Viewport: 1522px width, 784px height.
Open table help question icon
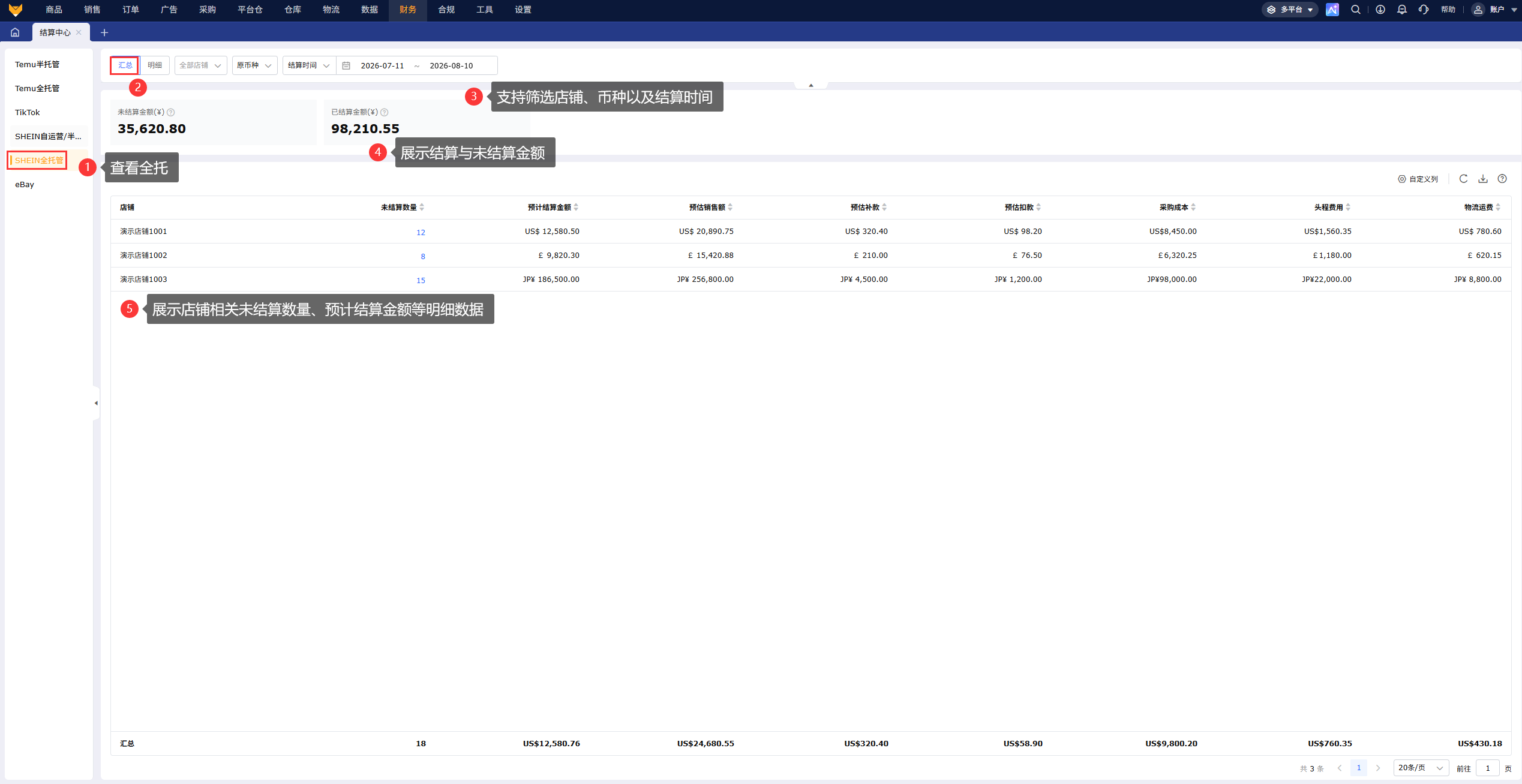click(x=1502, y=179)
